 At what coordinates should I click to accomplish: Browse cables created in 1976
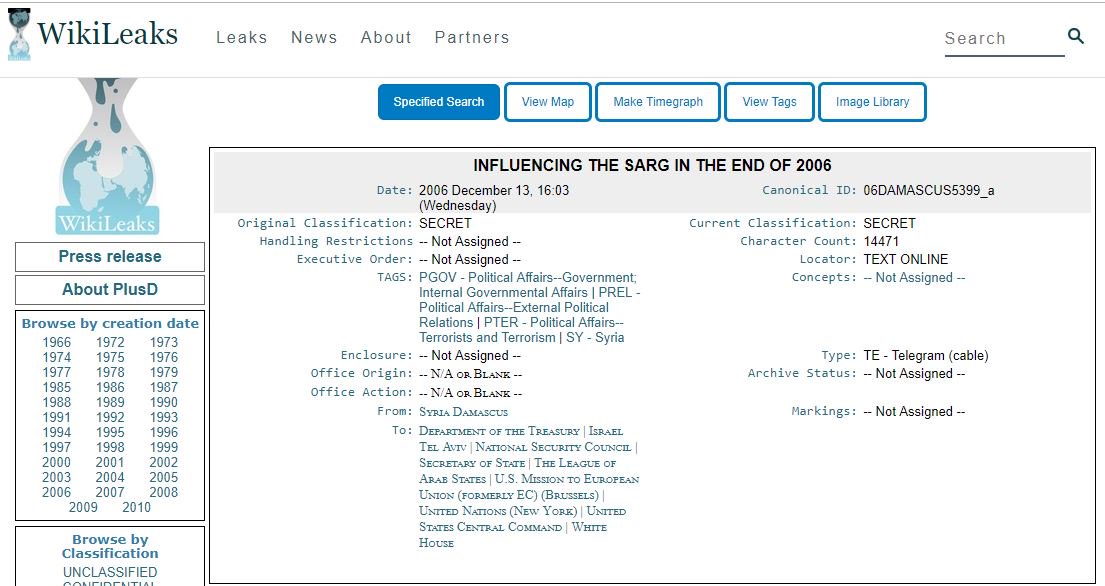coord(163,357)
